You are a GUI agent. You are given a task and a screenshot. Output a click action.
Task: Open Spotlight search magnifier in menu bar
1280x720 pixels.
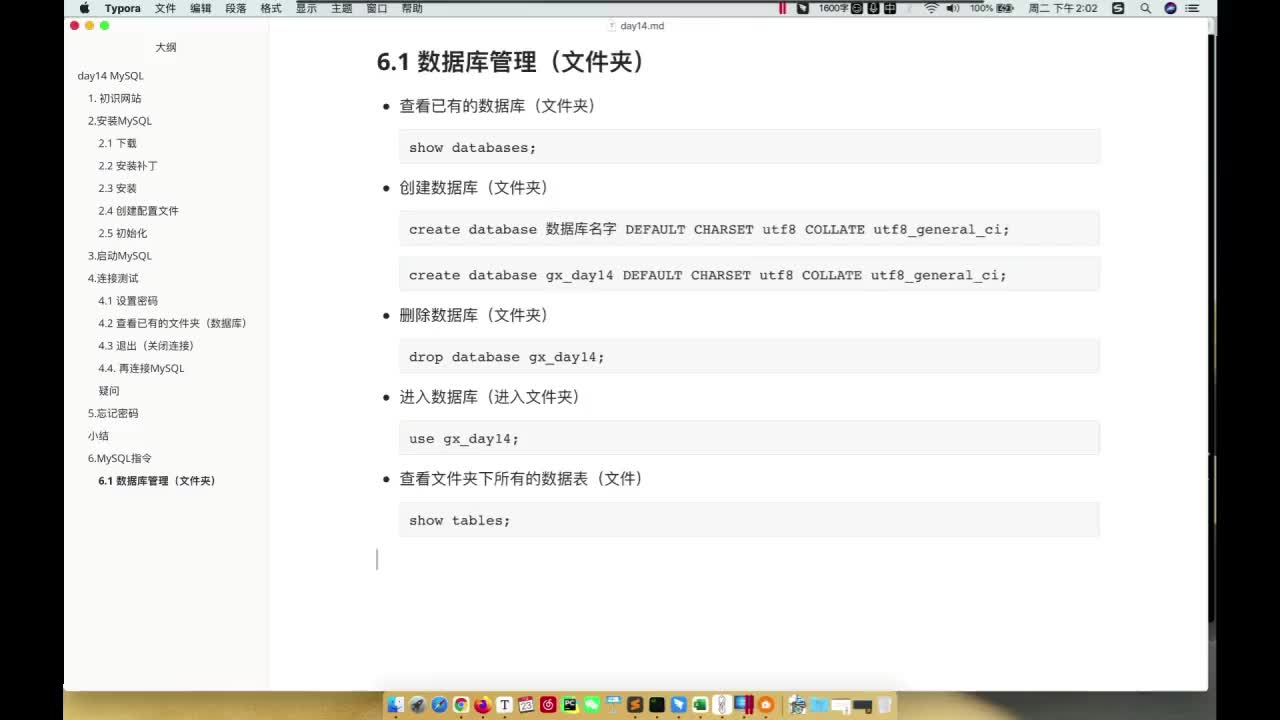pos(1145,8)
